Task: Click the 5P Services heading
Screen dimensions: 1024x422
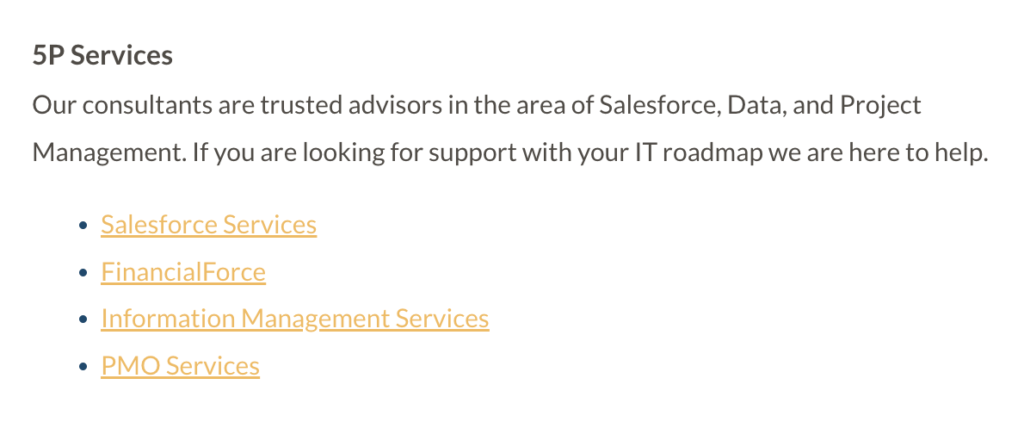Action: coord(103,56)
